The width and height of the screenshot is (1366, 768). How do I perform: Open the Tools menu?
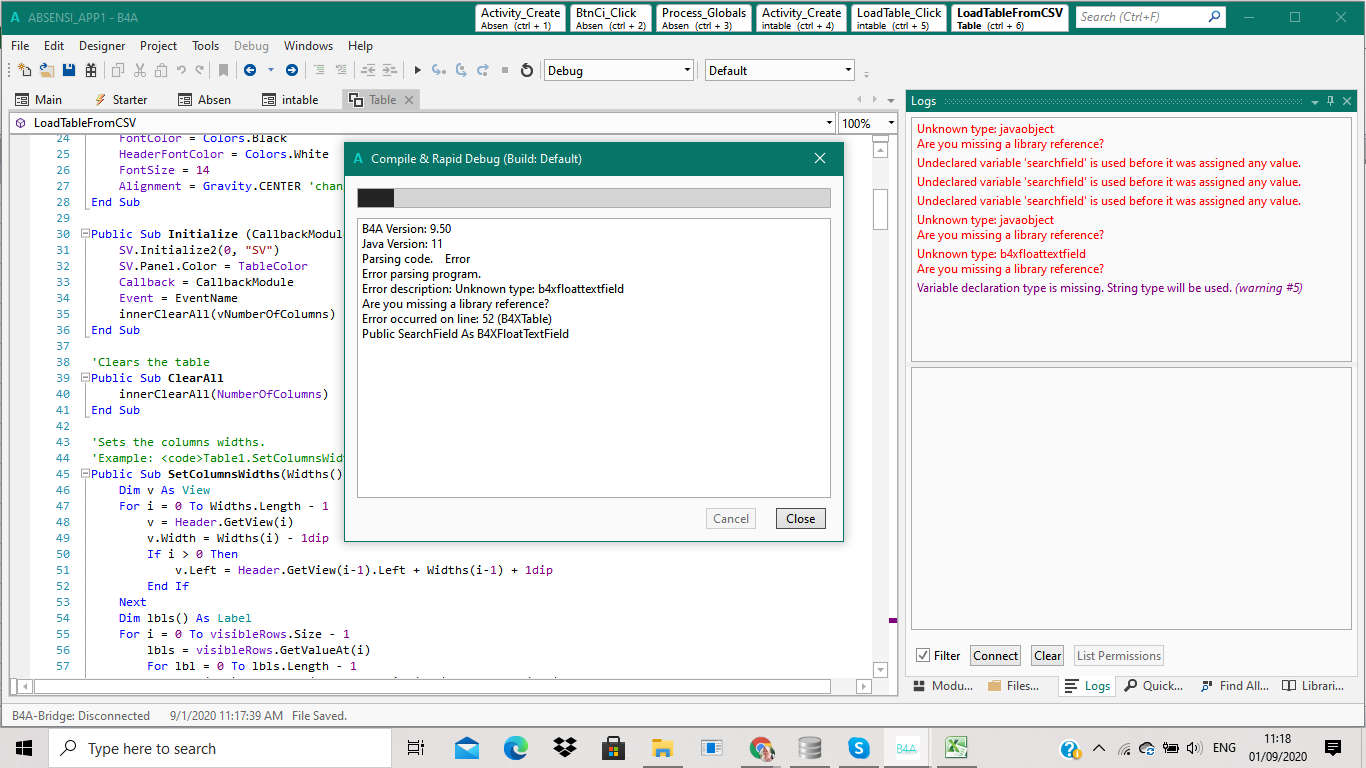(x=206, y=46)
